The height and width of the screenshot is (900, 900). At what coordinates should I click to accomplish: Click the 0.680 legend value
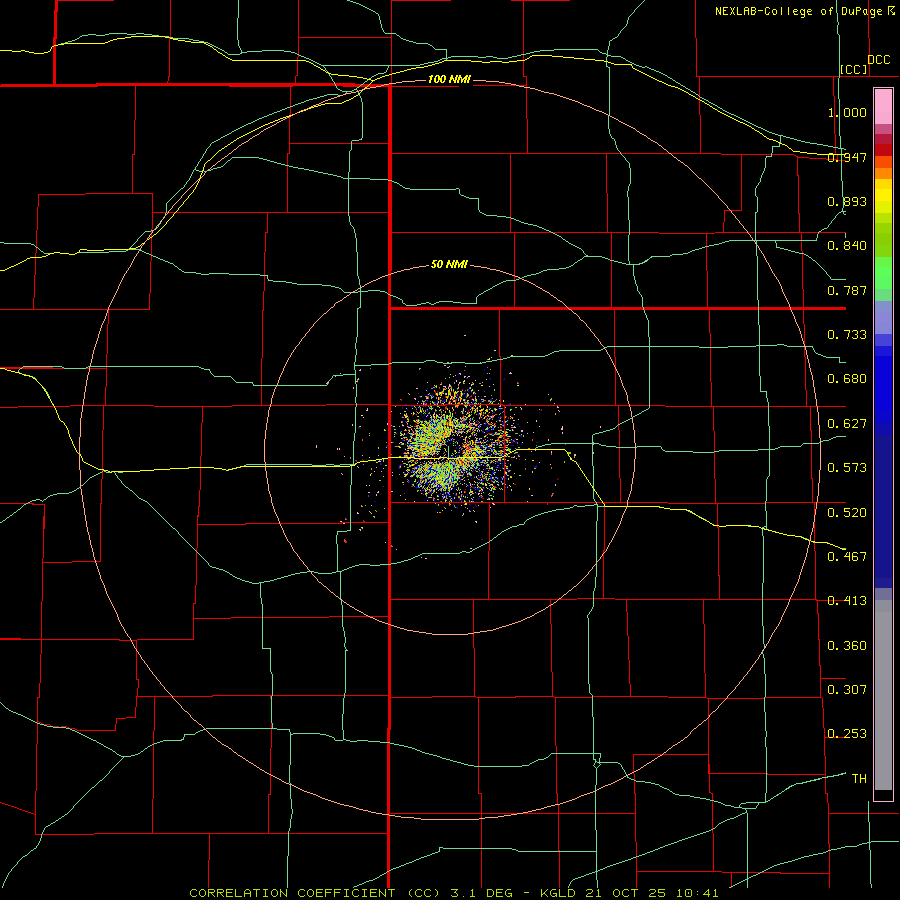(847, 379)
